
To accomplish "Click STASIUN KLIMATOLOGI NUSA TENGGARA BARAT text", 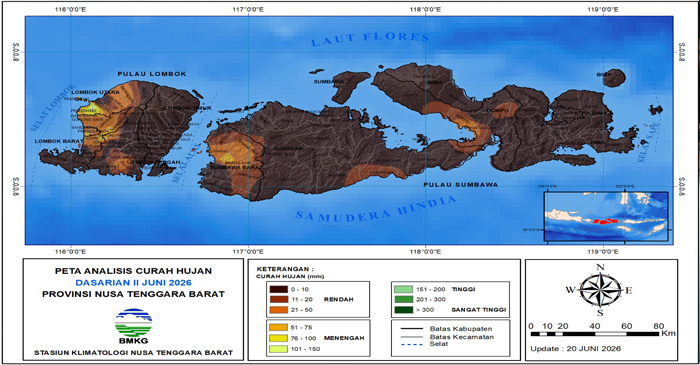I will (133, 353).
